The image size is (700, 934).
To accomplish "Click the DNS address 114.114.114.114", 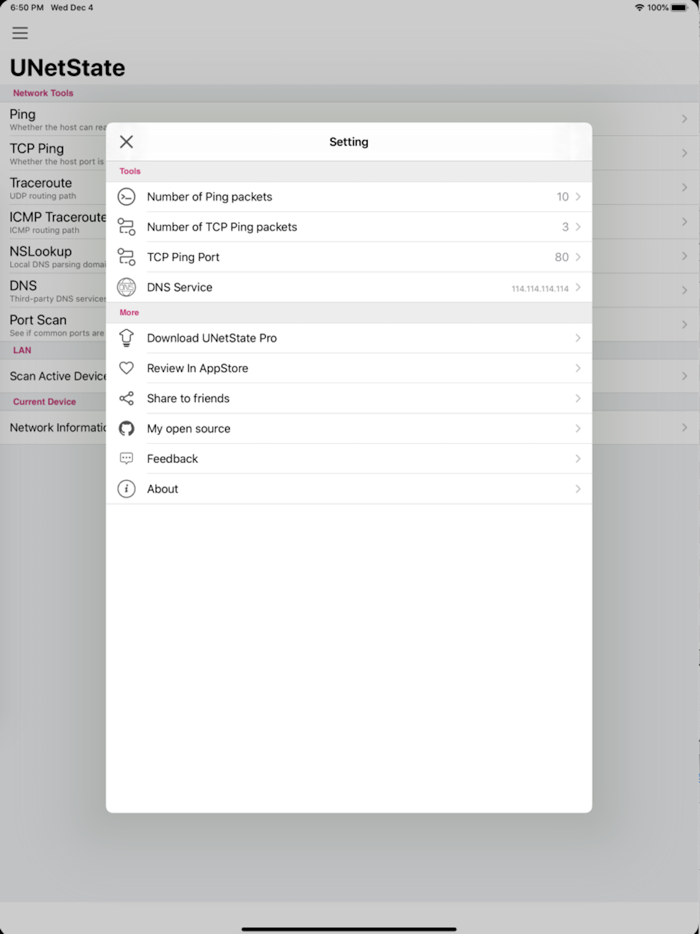I will pos(540,288).
